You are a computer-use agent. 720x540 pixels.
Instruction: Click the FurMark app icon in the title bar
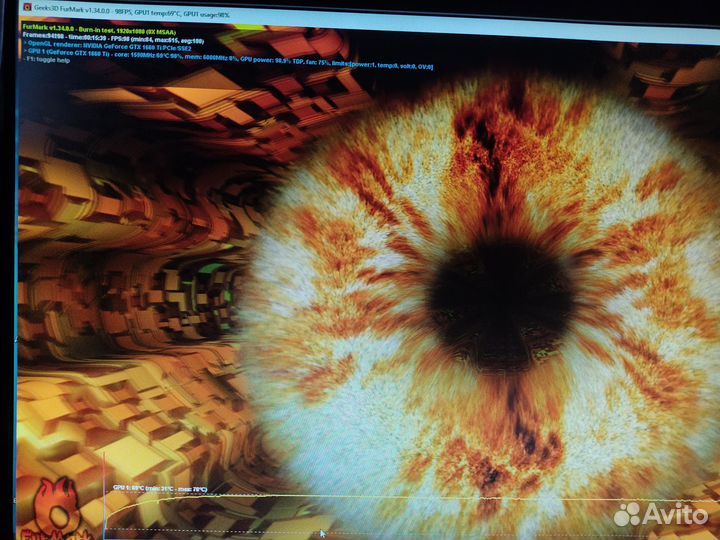click(27, 7)
